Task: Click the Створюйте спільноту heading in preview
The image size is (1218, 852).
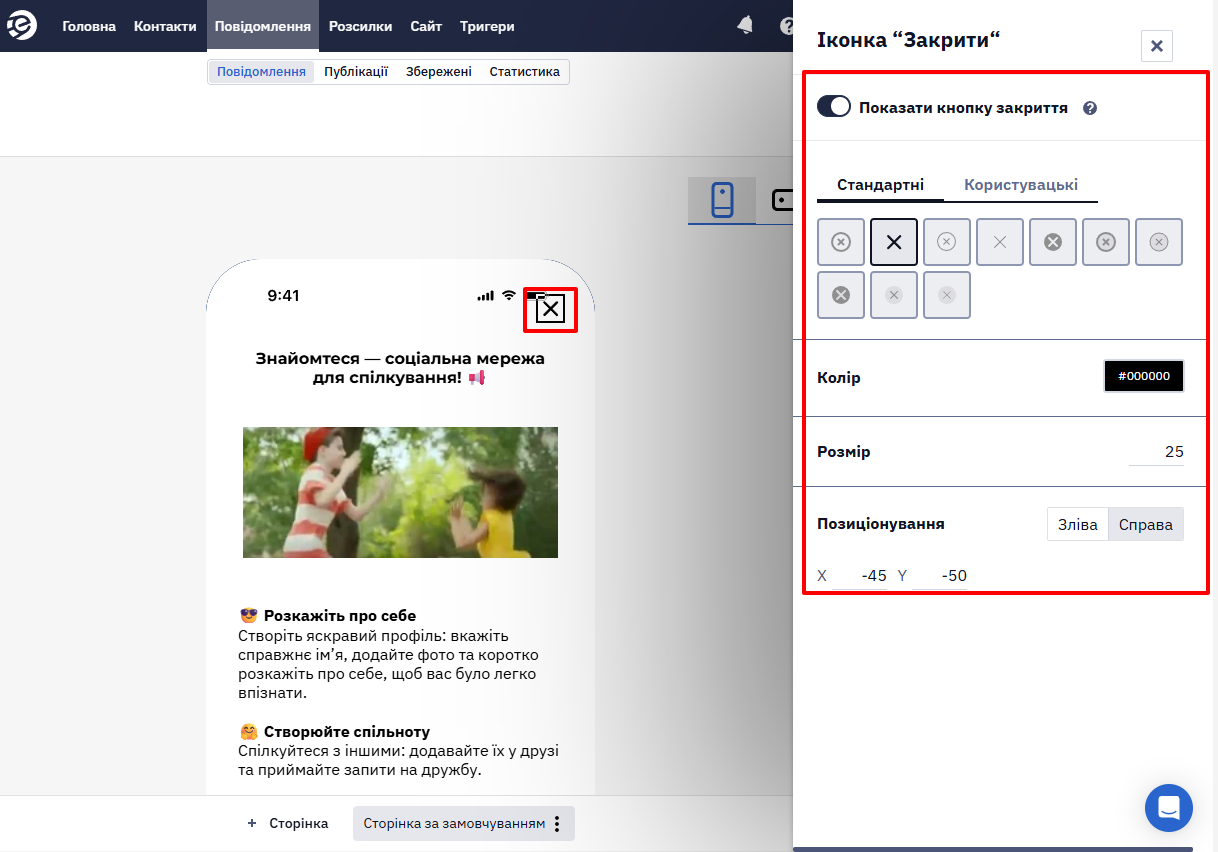Action: [x=347, y=732]
